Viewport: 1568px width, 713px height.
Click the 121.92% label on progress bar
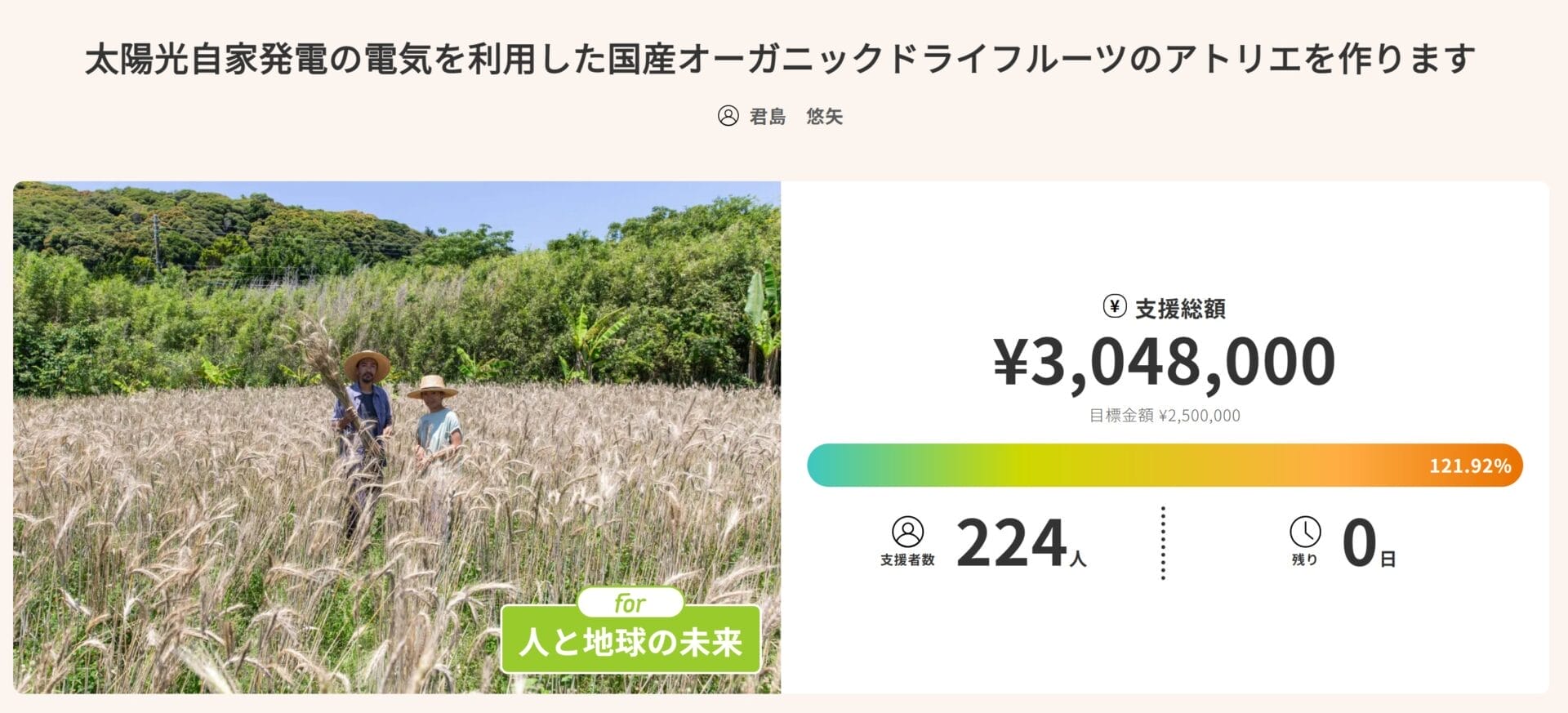(1469, 466)
